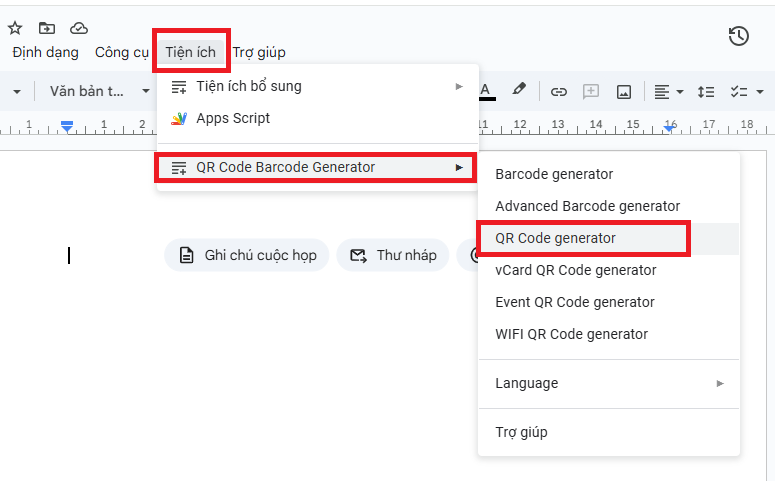Select the highlighter pen color tool
775x481 pixels.
coord(519,90)
